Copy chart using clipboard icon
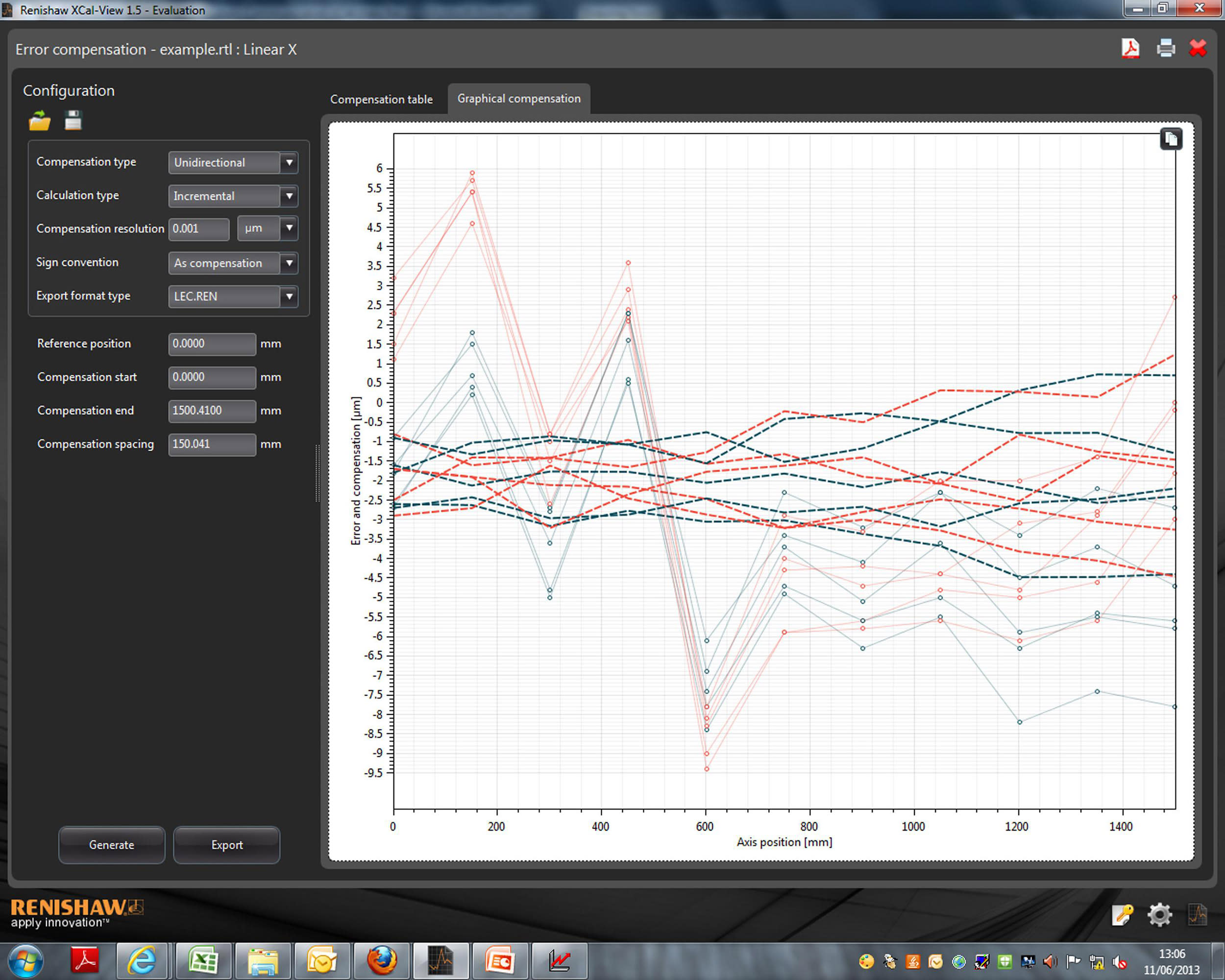This screenshot has width=1225, height=980. pyautogui.click(x=1171, y=139)
